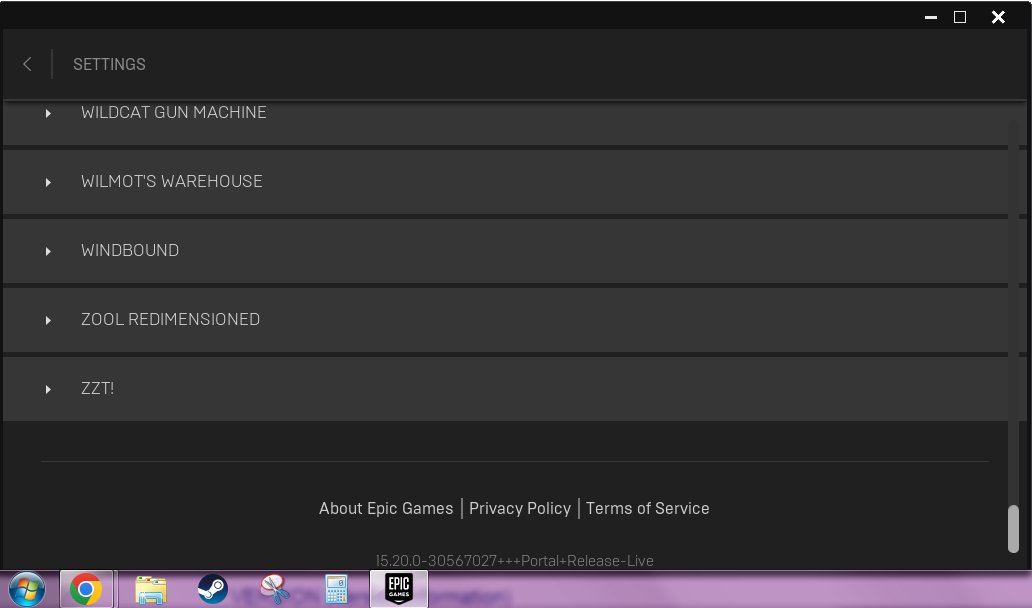Screen dimensions: 1032x608
Task: Open the About Epic Games link
Action: point(386,508)
